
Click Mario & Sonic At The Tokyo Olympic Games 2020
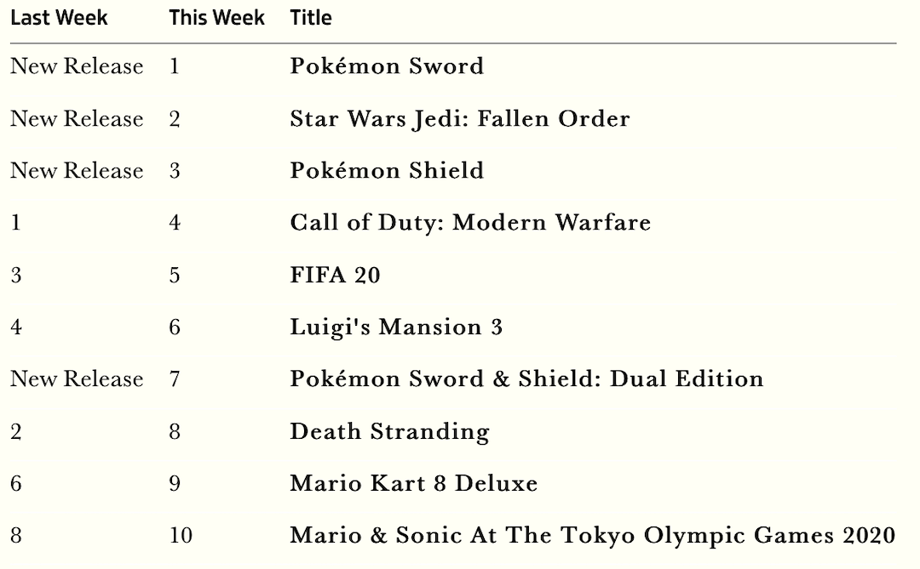point(593,536)
